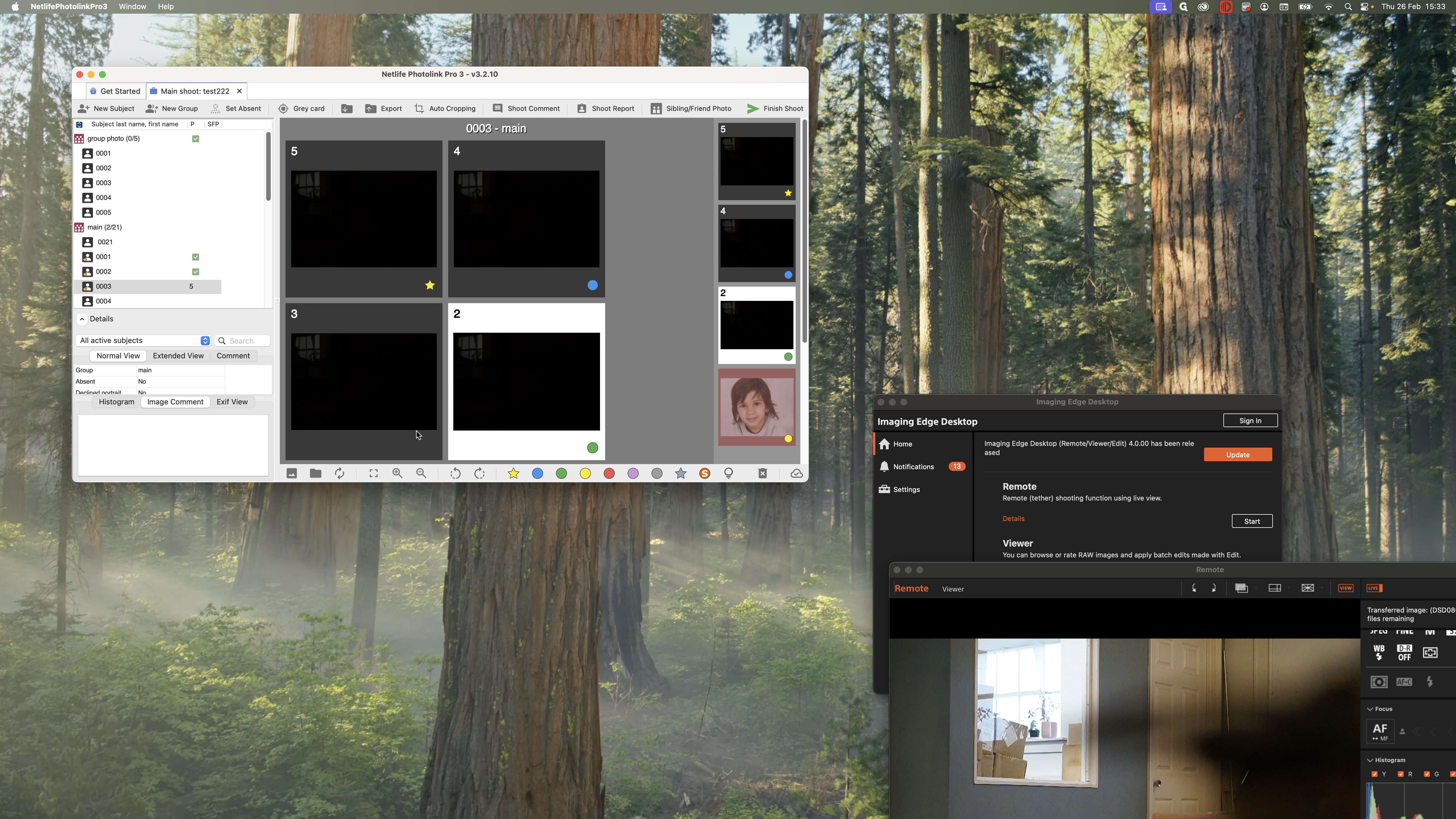Mark image with red color label
The width and height of the screenshot is (1456, 819).
point(609,474)
